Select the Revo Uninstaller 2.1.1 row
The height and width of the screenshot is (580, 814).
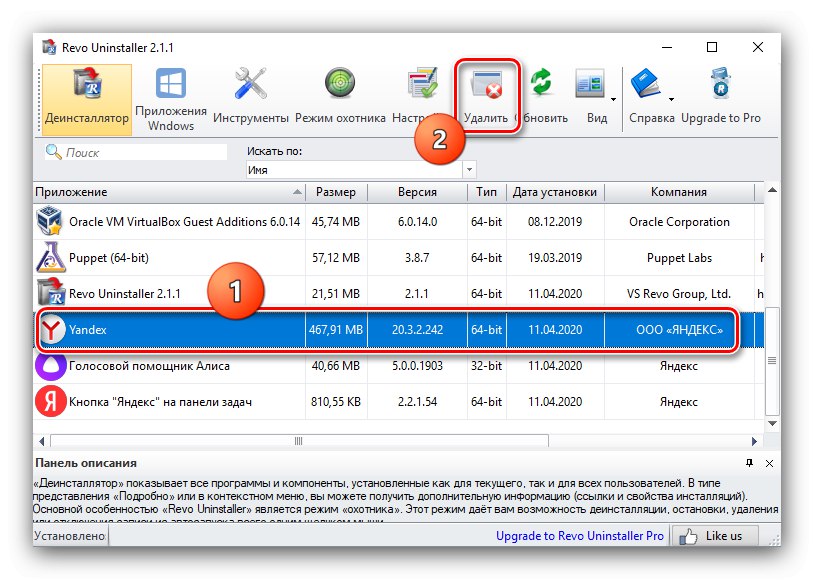[398, 294]
